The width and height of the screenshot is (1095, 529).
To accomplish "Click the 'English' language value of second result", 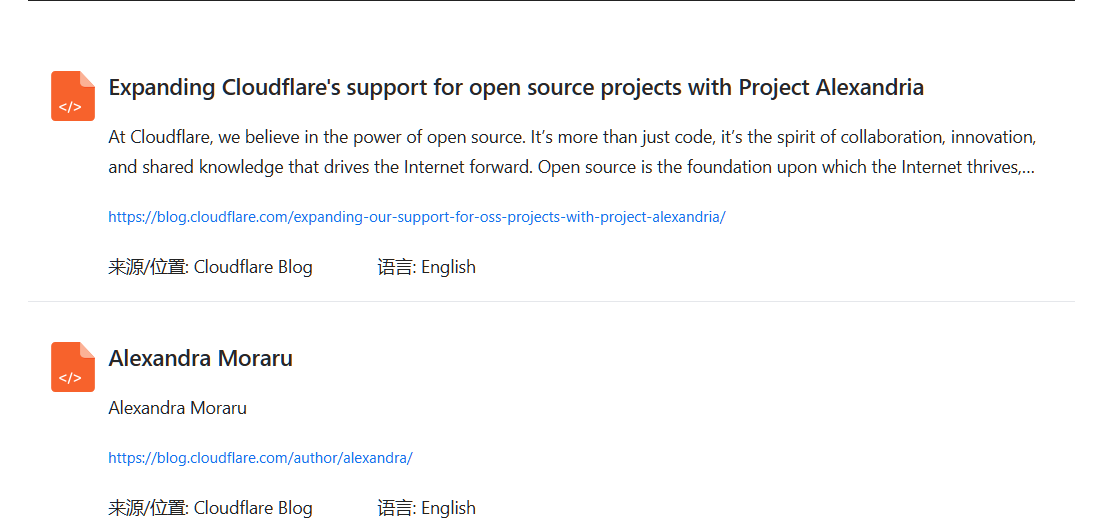I will pyautogui.click(x=448, y=508).
